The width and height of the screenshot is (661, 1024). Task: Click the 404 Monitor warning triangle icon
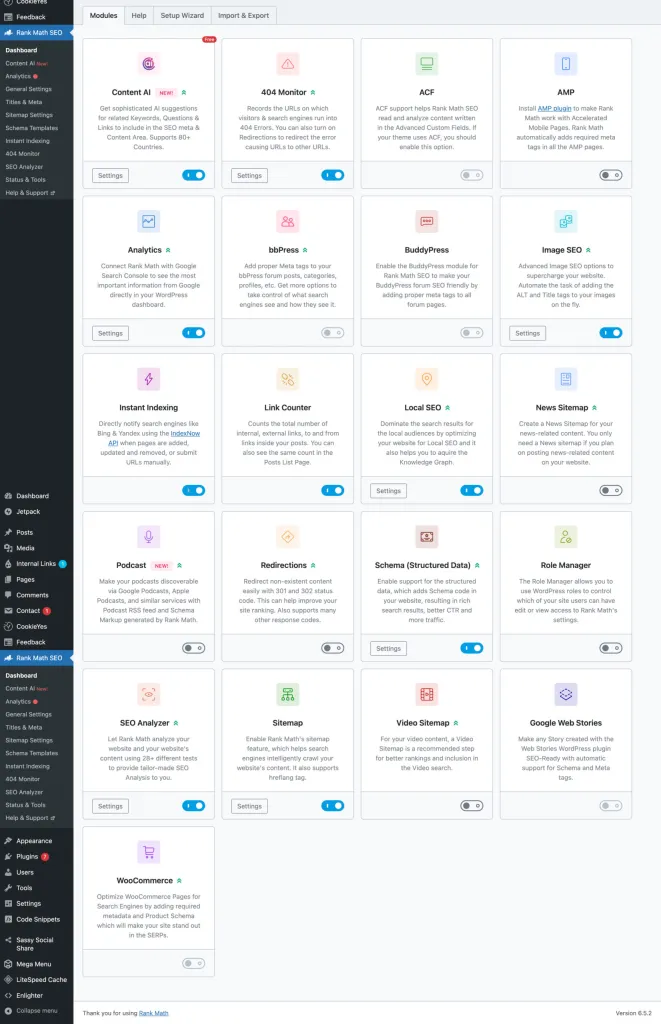(x=287, y=63)
